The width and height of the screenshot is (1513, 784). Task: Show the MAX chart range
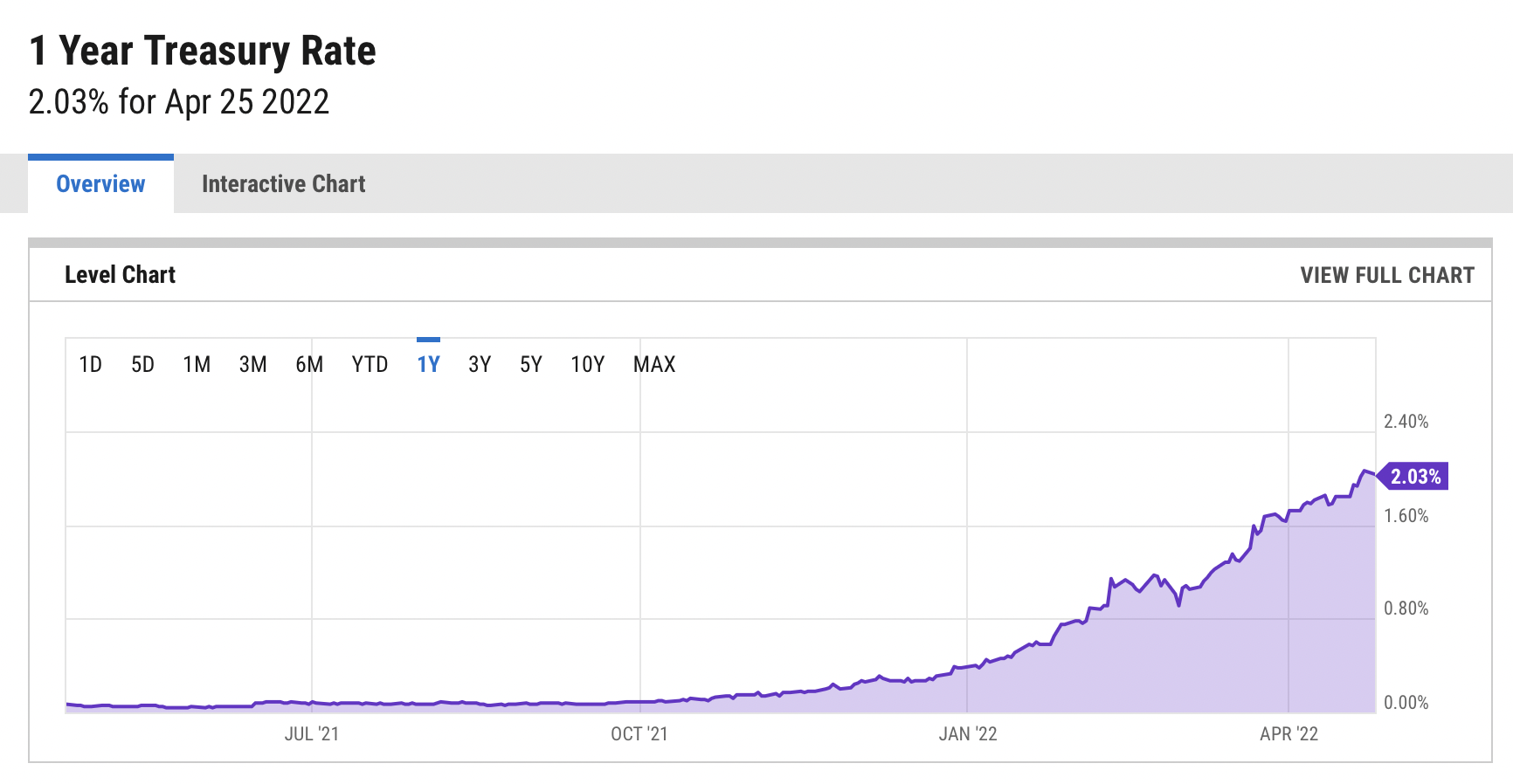654,364
